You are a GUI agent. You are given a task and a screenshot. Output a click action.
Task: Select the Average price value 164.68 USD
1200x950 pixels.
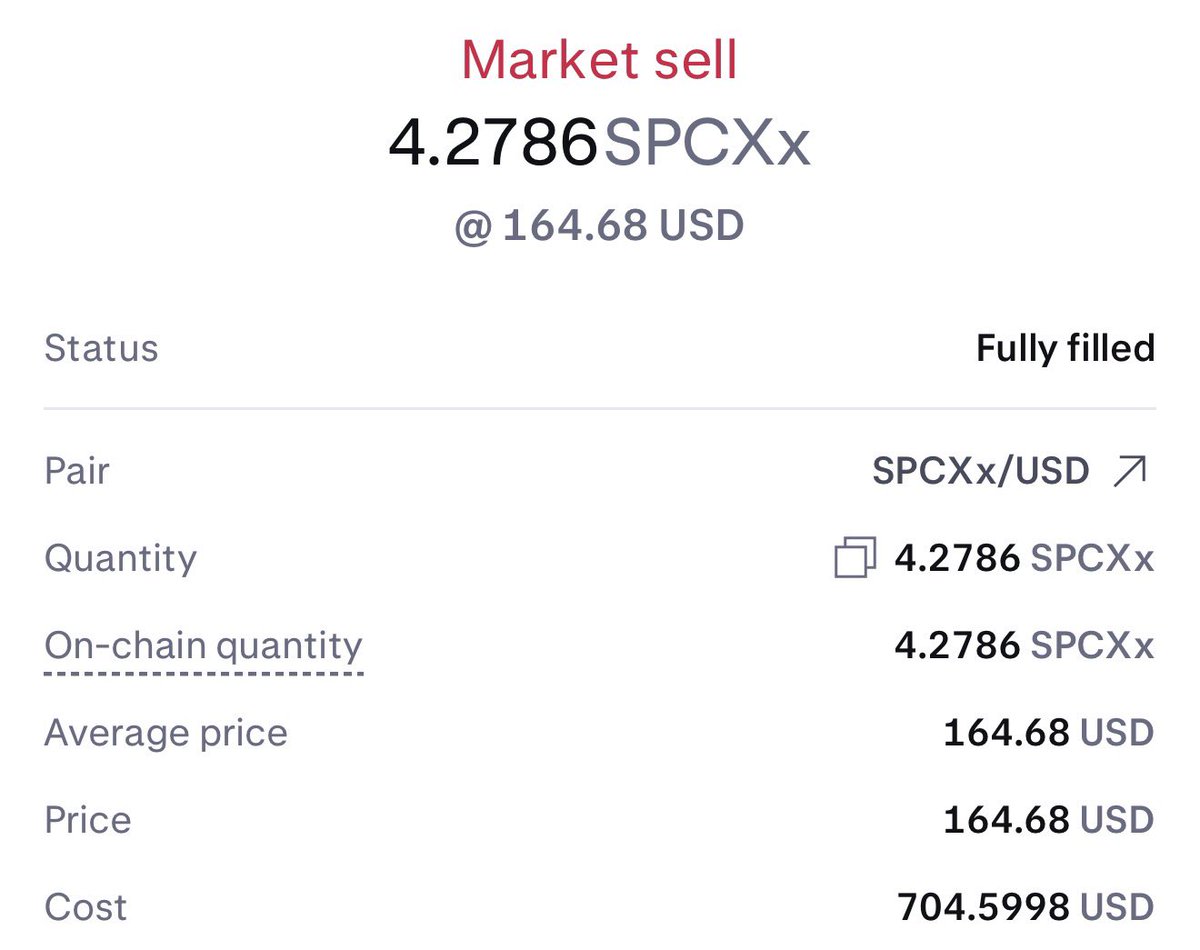coord(1049,733)
